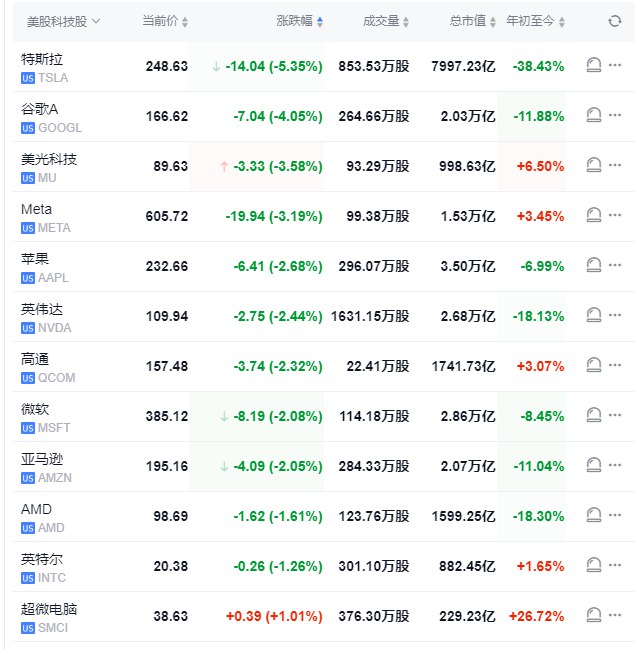Open more options for 谷歌A row

pos(615,115)
